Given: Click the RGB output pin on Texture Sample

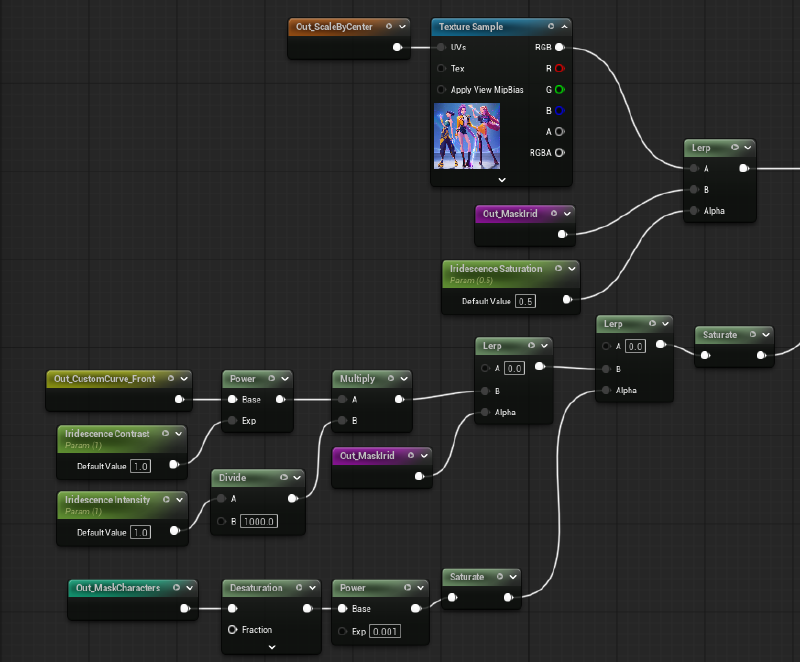Looking at the screenshot, I should tap(559, 47).
